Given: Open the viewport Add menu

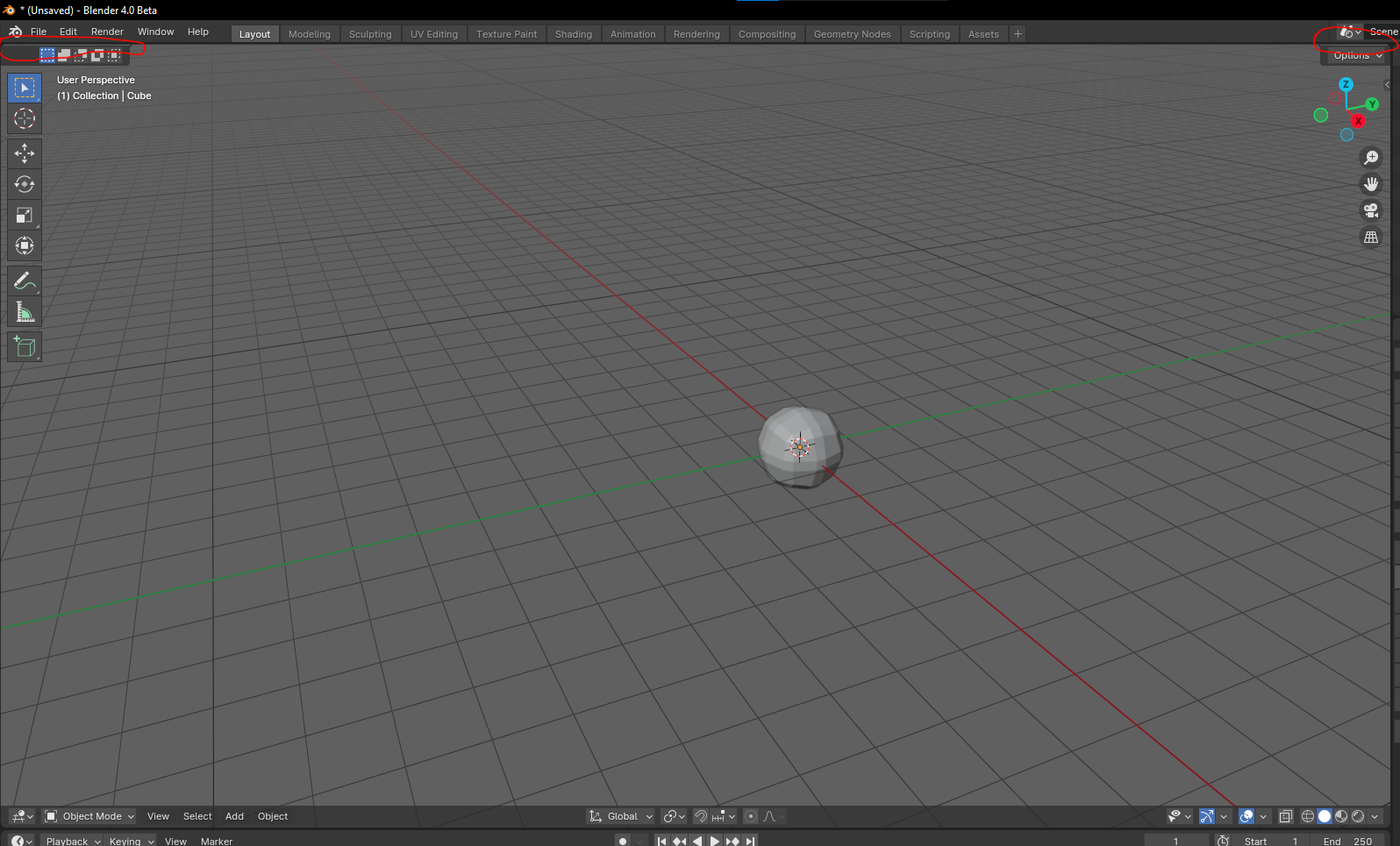Looking at the screenshot, I should click(x=234, y=816).
